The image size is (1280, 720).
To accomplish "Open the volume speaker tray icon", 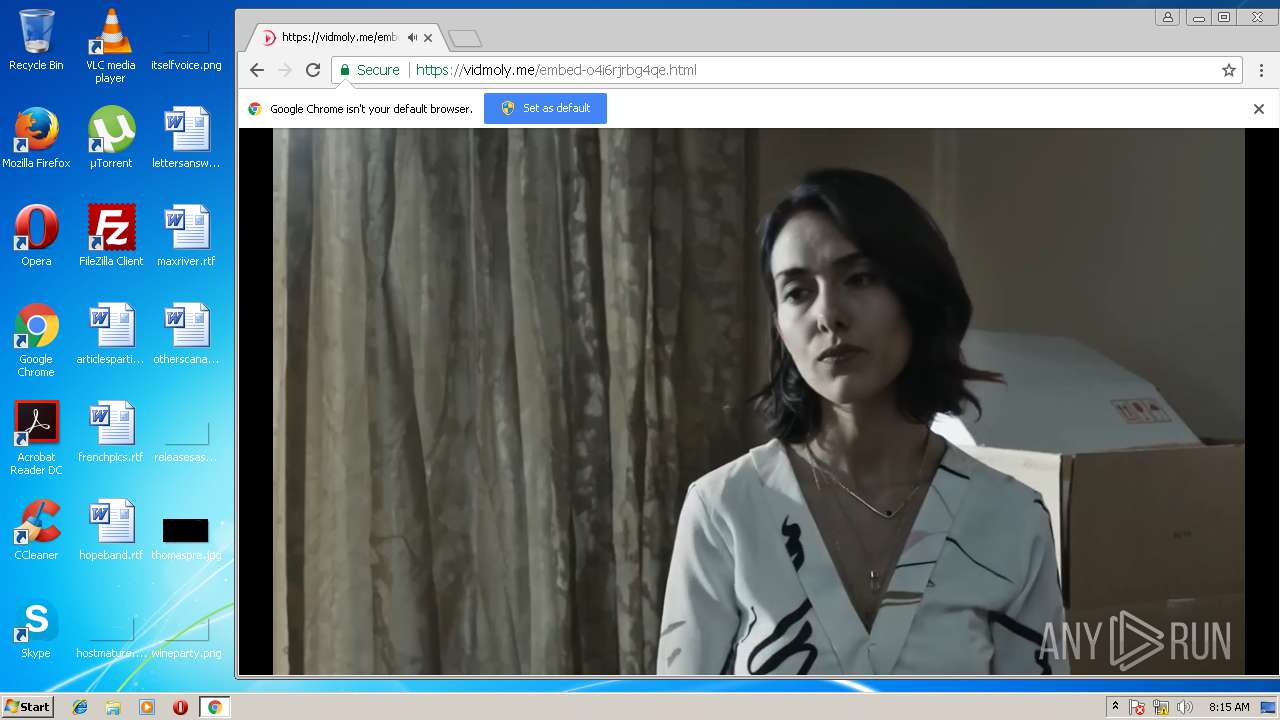I will (1185, 707).
